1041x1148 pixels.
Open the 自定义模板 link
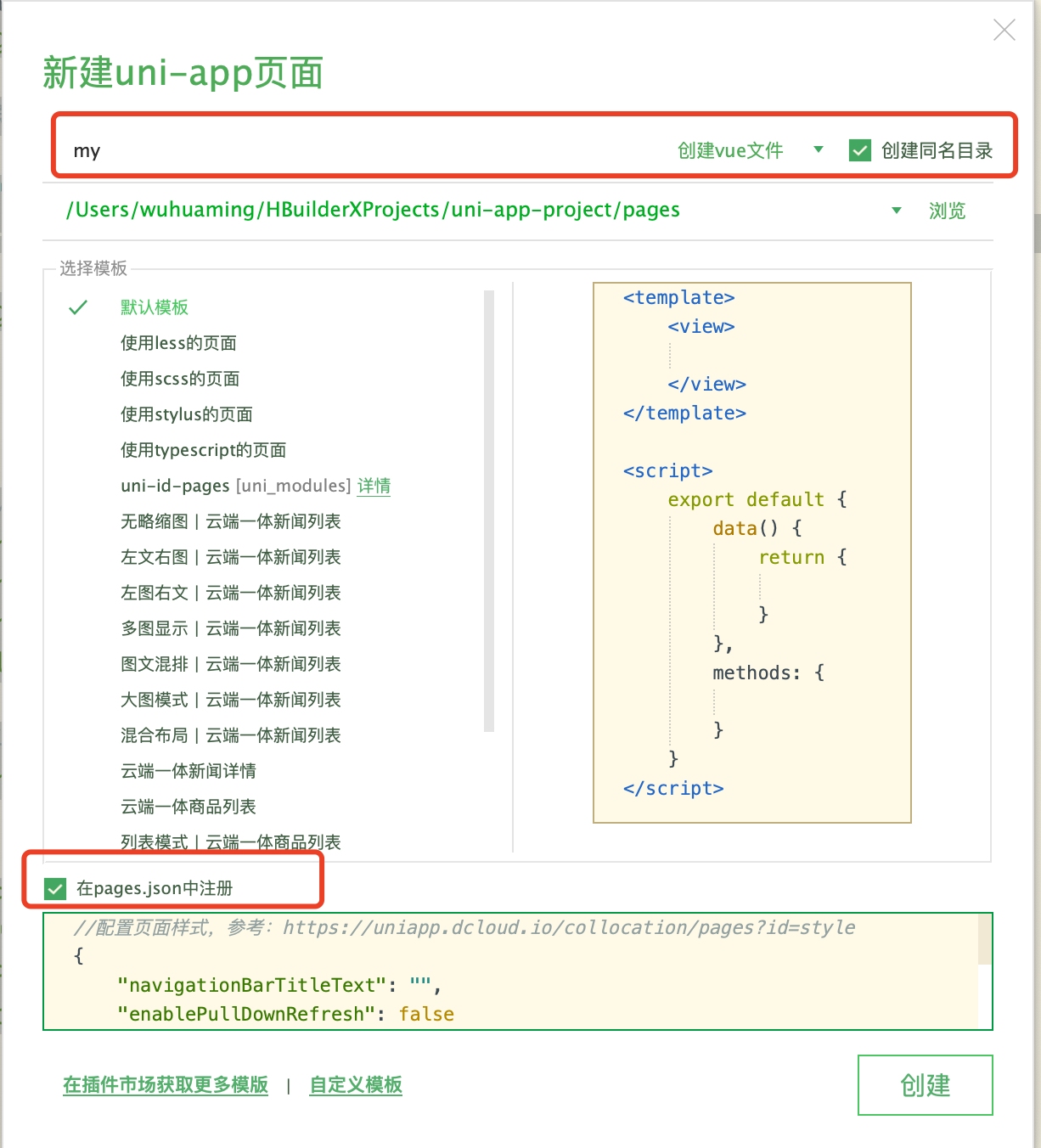click(x=356, y=1085)
